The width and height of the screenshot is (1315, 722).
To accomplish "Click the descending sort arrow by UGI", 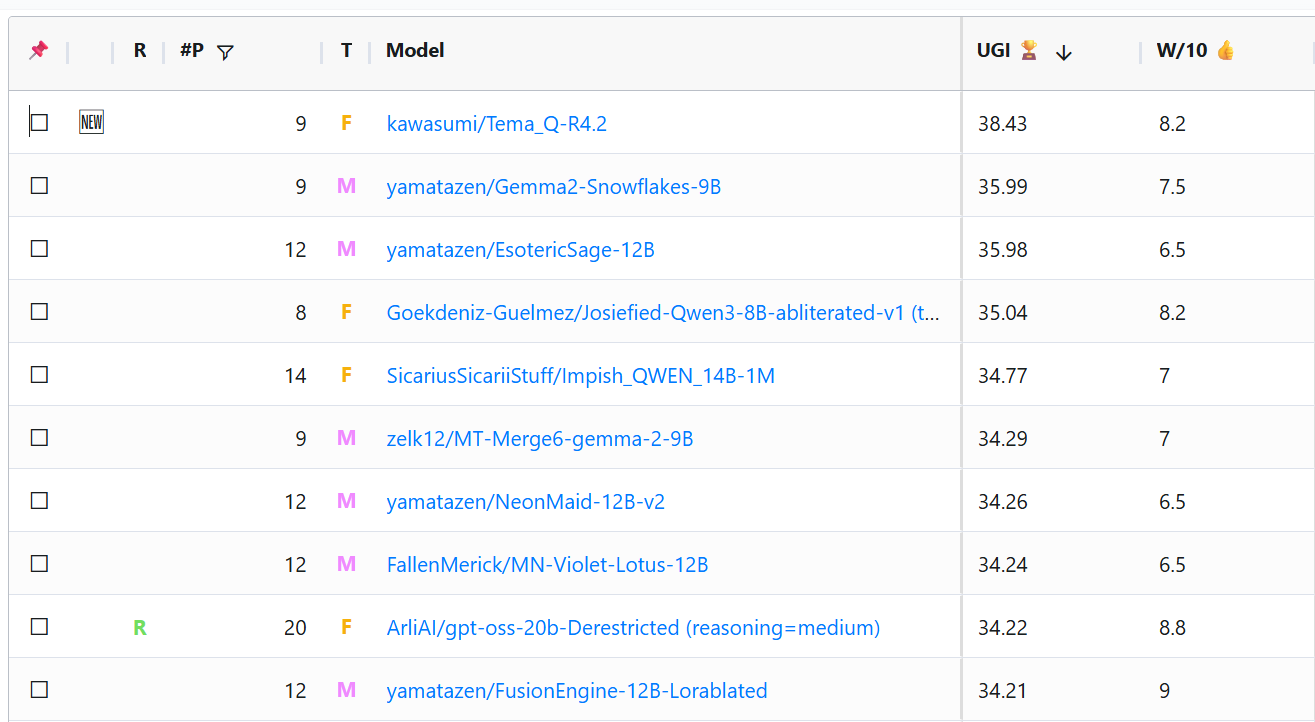I will [1063, 53].
